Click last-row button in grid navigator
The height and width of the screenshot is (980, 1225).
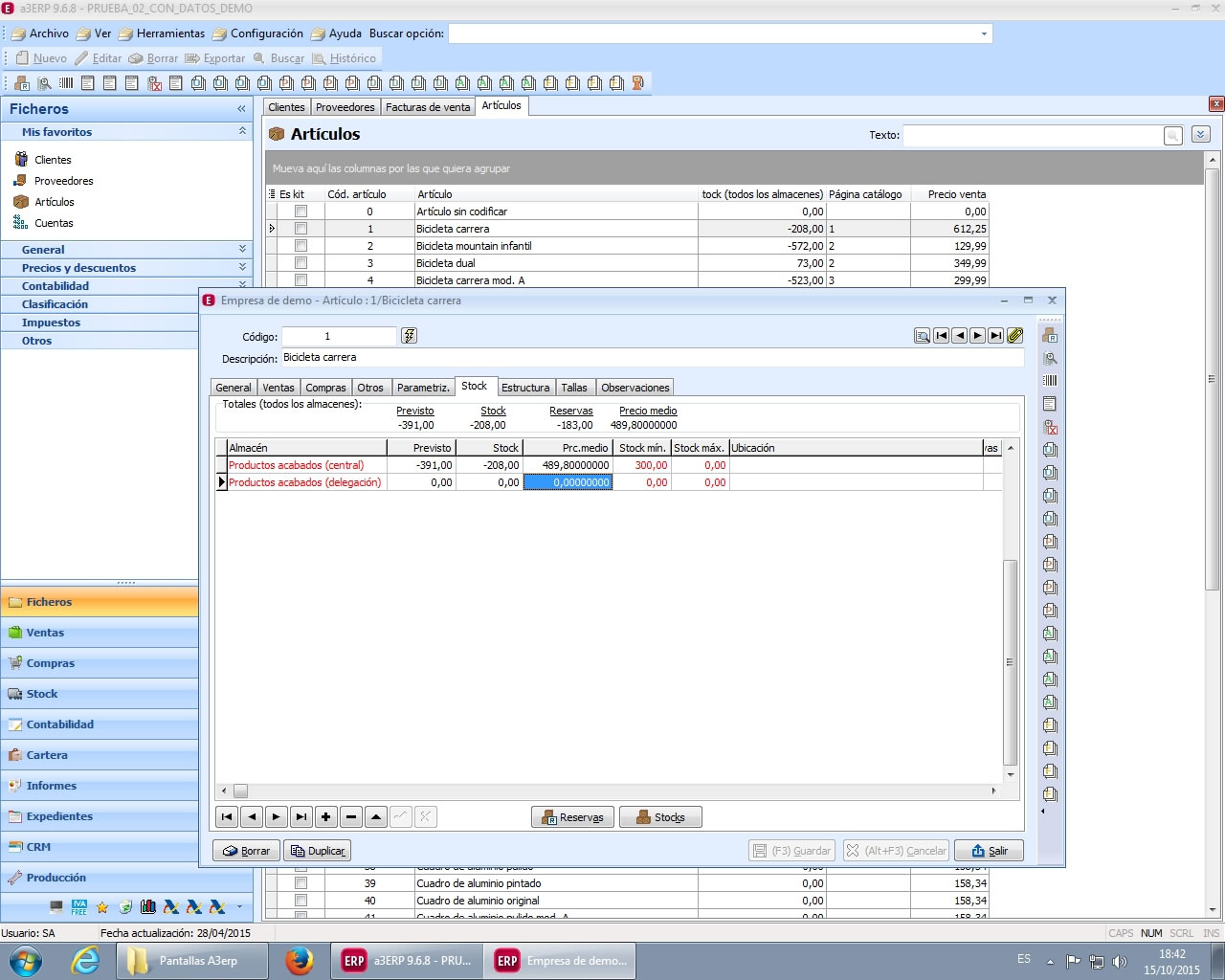click(x=301, y=816)
